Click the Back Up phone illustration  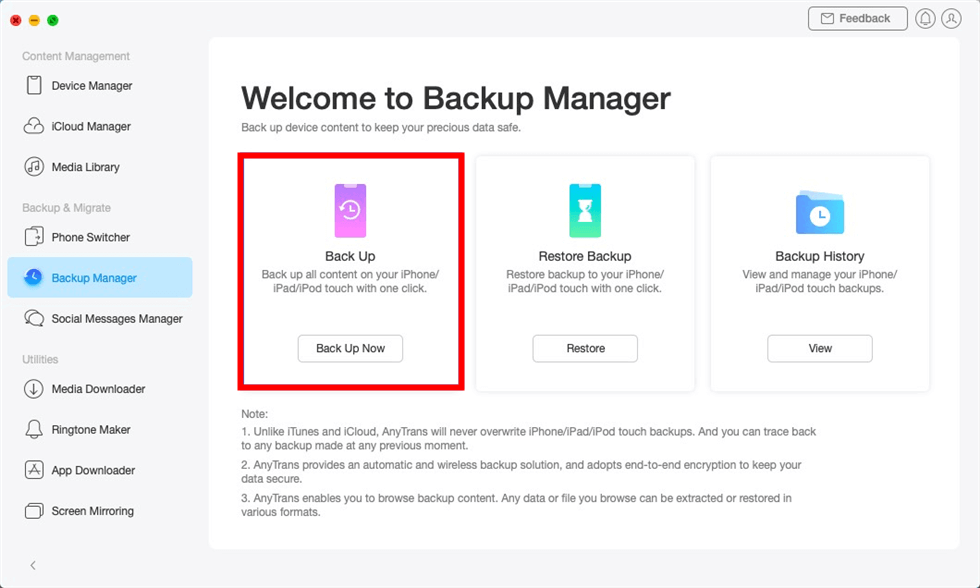pos(350,210)
